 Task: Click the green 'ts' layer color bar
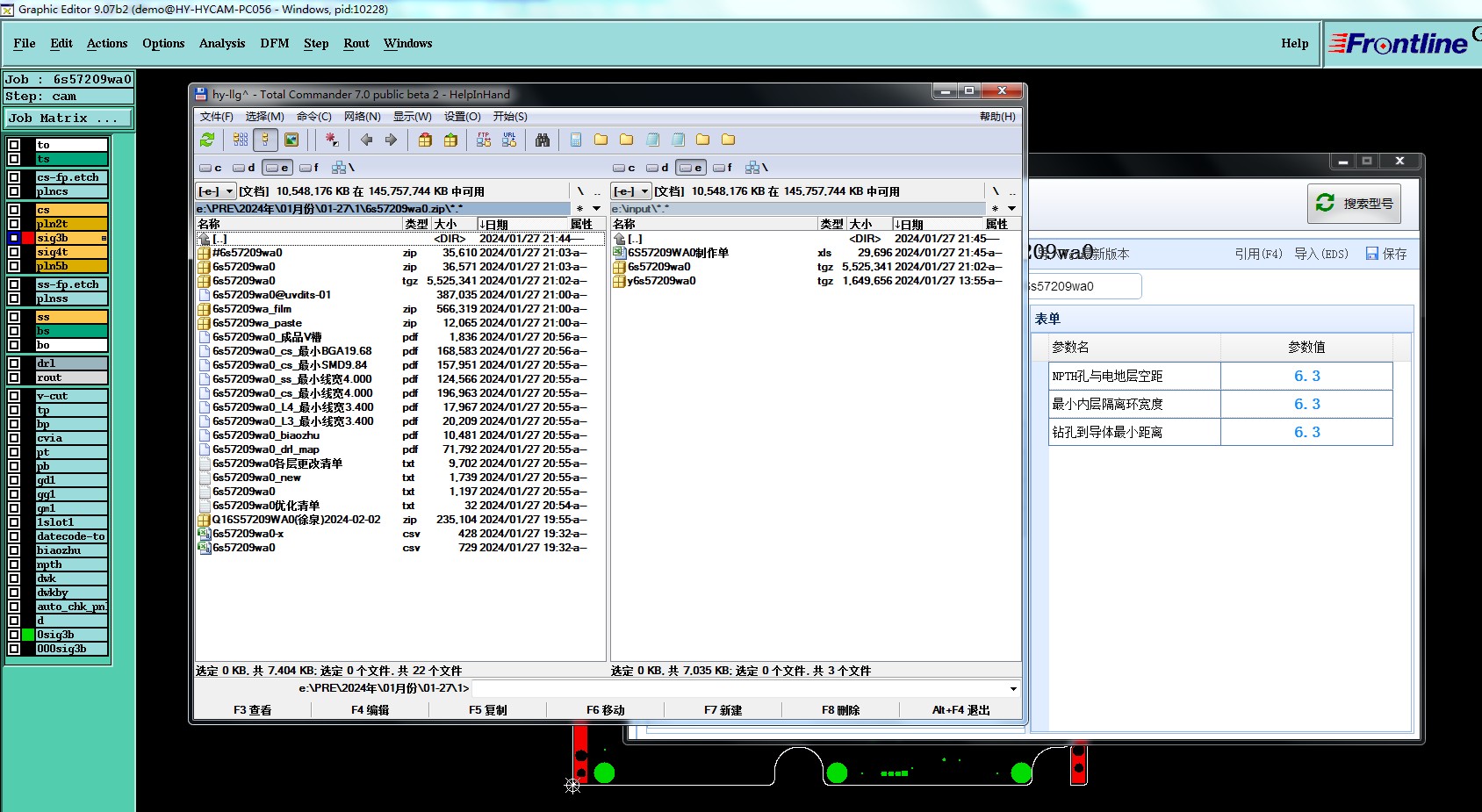[x=71, y=159]
